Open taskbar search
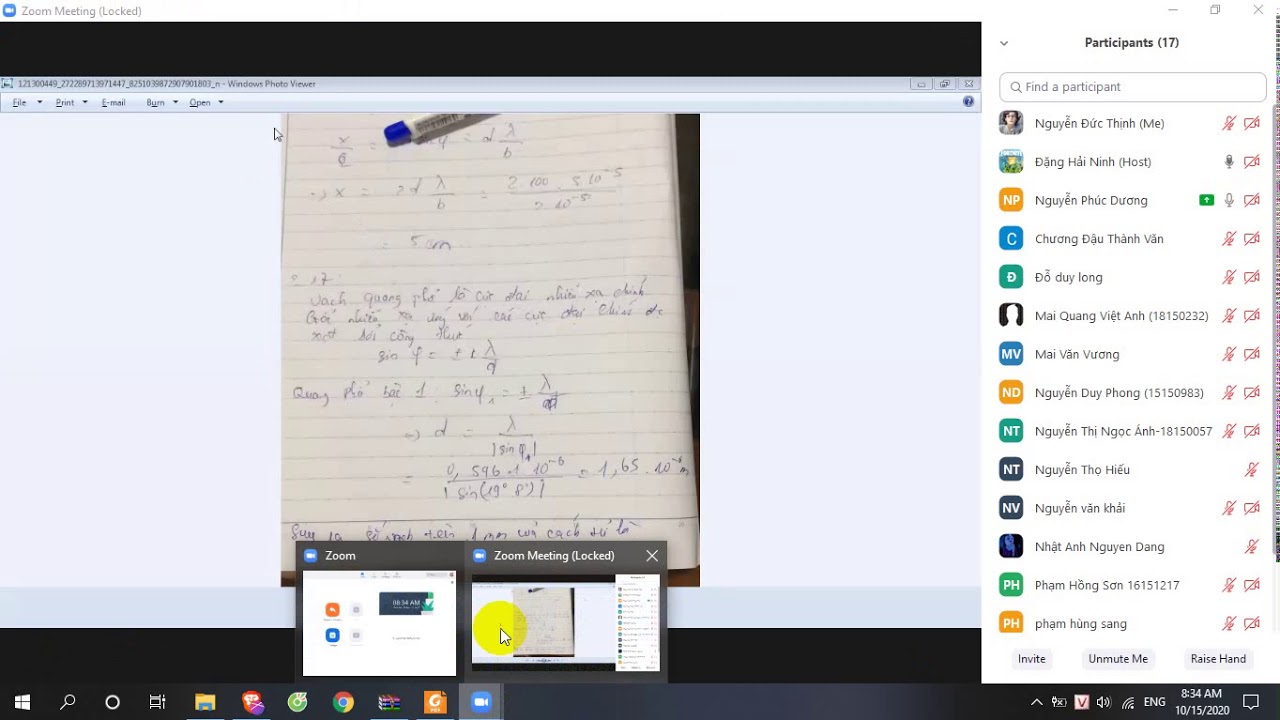The height and width of the screenshot is (720, 1280). coord(68,702)
